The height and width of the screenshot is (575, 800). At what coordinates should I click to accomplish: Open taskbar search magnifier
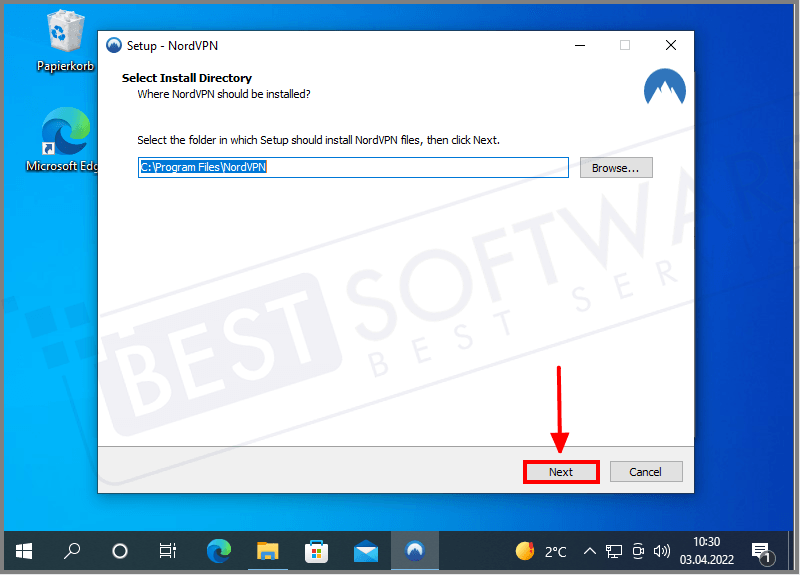pos(72,551)
